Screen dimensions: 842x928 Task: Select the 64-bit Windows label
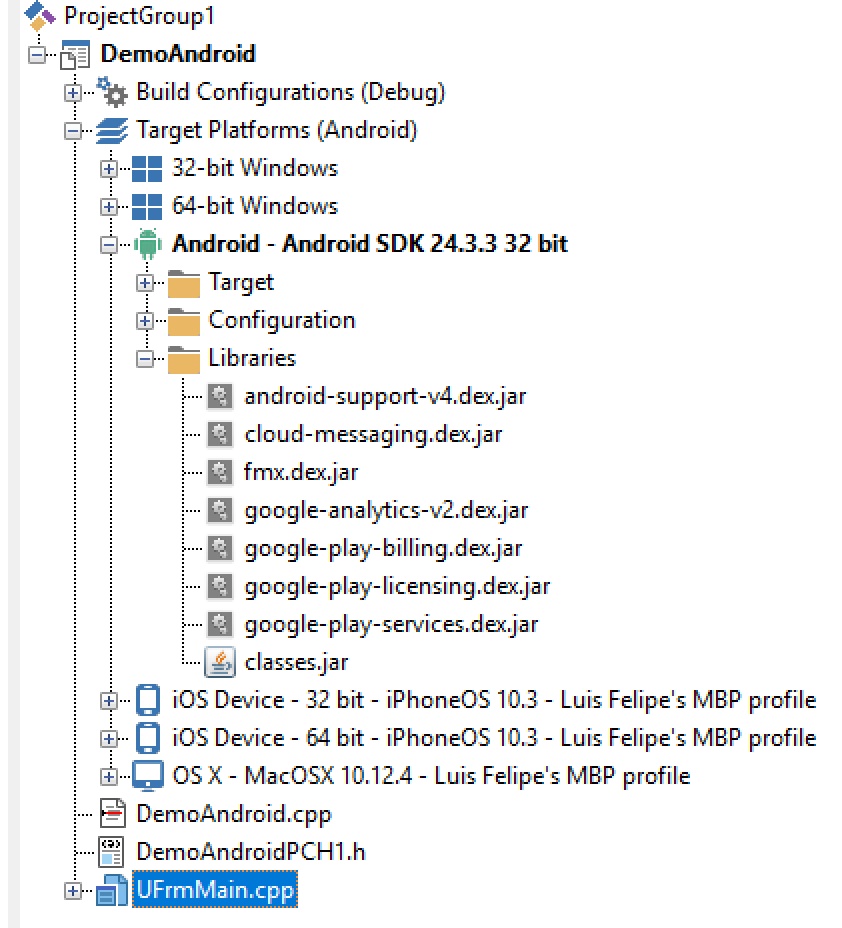pyautogui.click(x=255, y=206)
